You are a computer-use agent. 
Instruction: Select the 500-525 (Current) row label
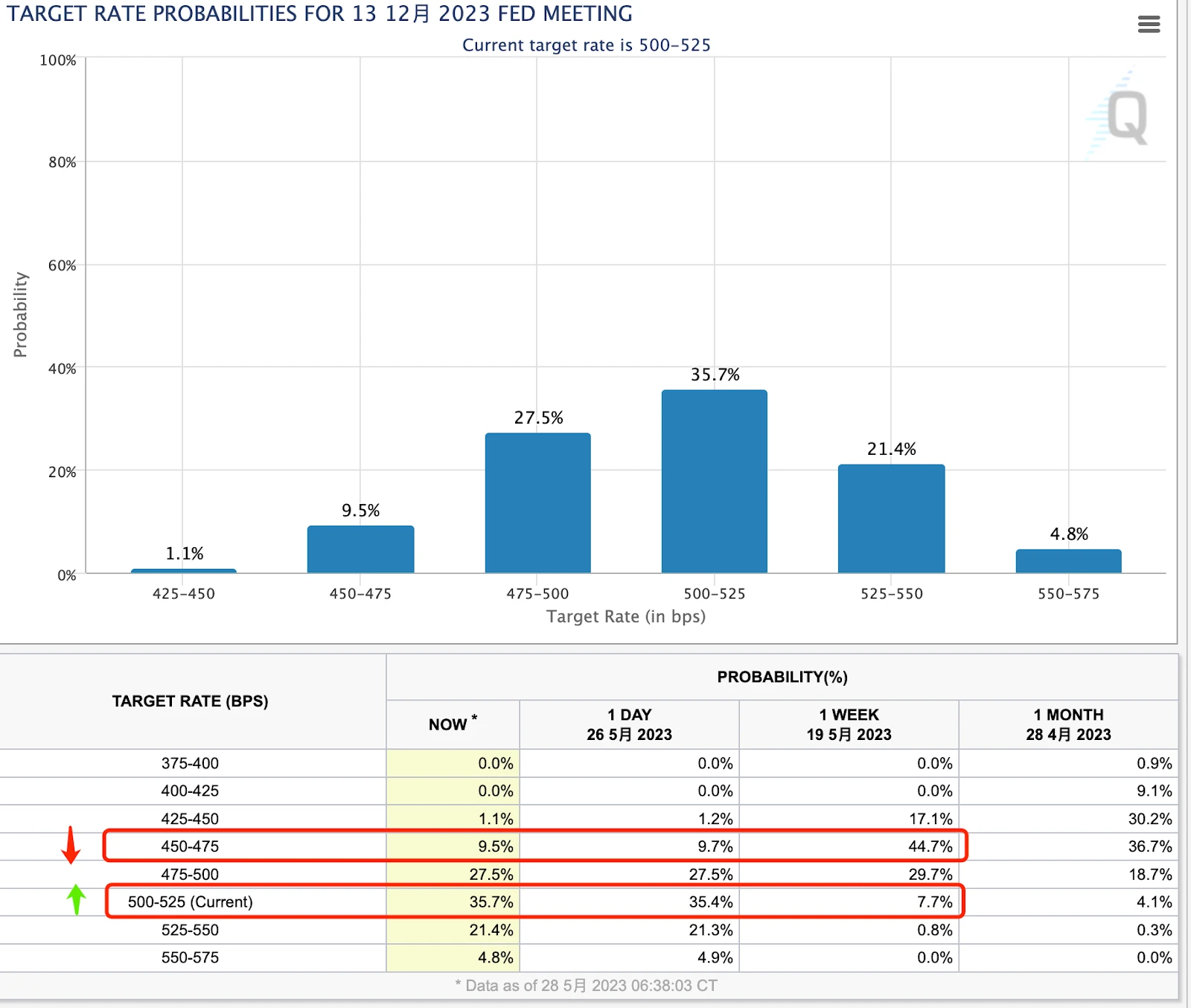click(x=191, y=902)
